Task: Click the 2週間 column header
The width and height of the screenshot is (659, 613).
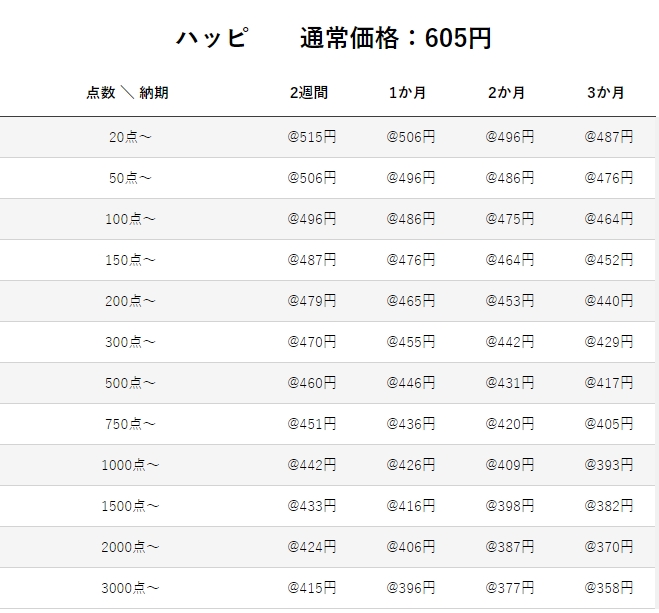Action: click(x=309, y=93)
